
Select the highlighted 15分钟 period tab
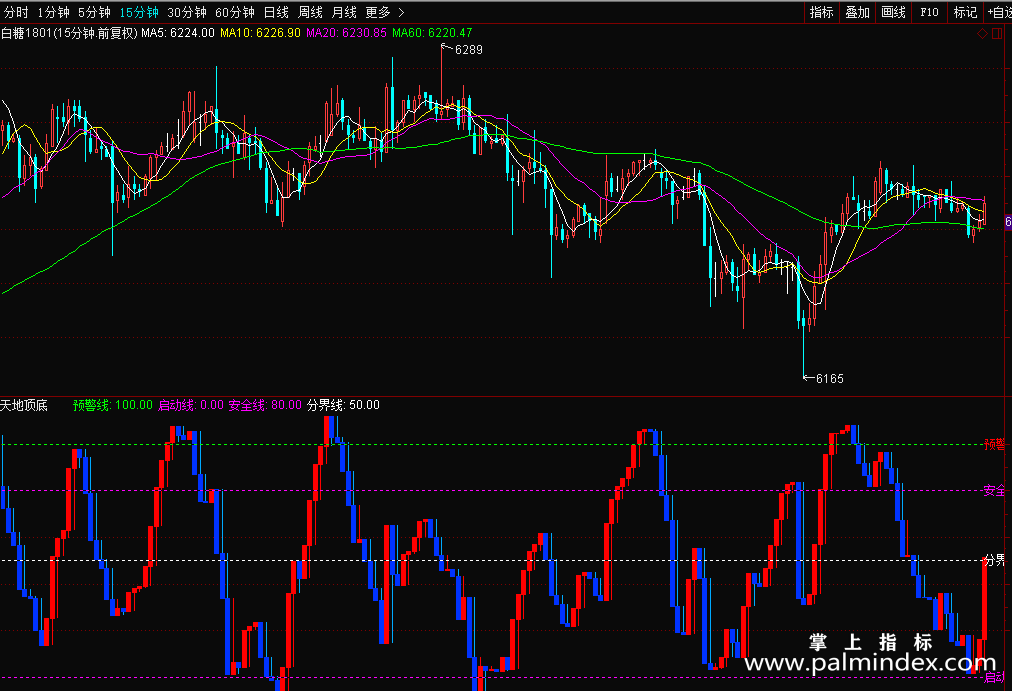[x=139, y=12]
